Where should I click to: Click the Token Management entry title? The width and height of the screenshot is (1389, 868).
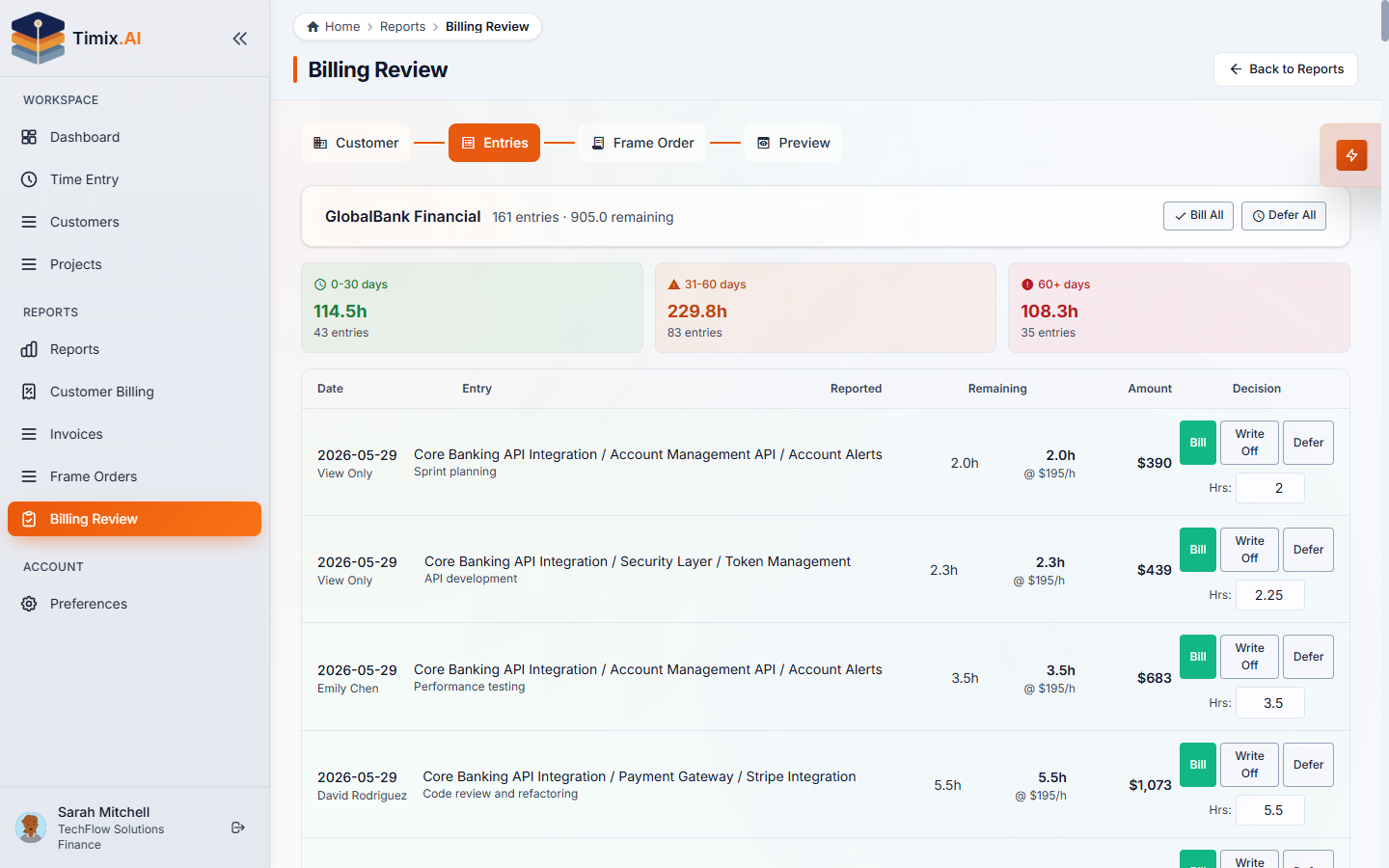[x=638, y=561]
